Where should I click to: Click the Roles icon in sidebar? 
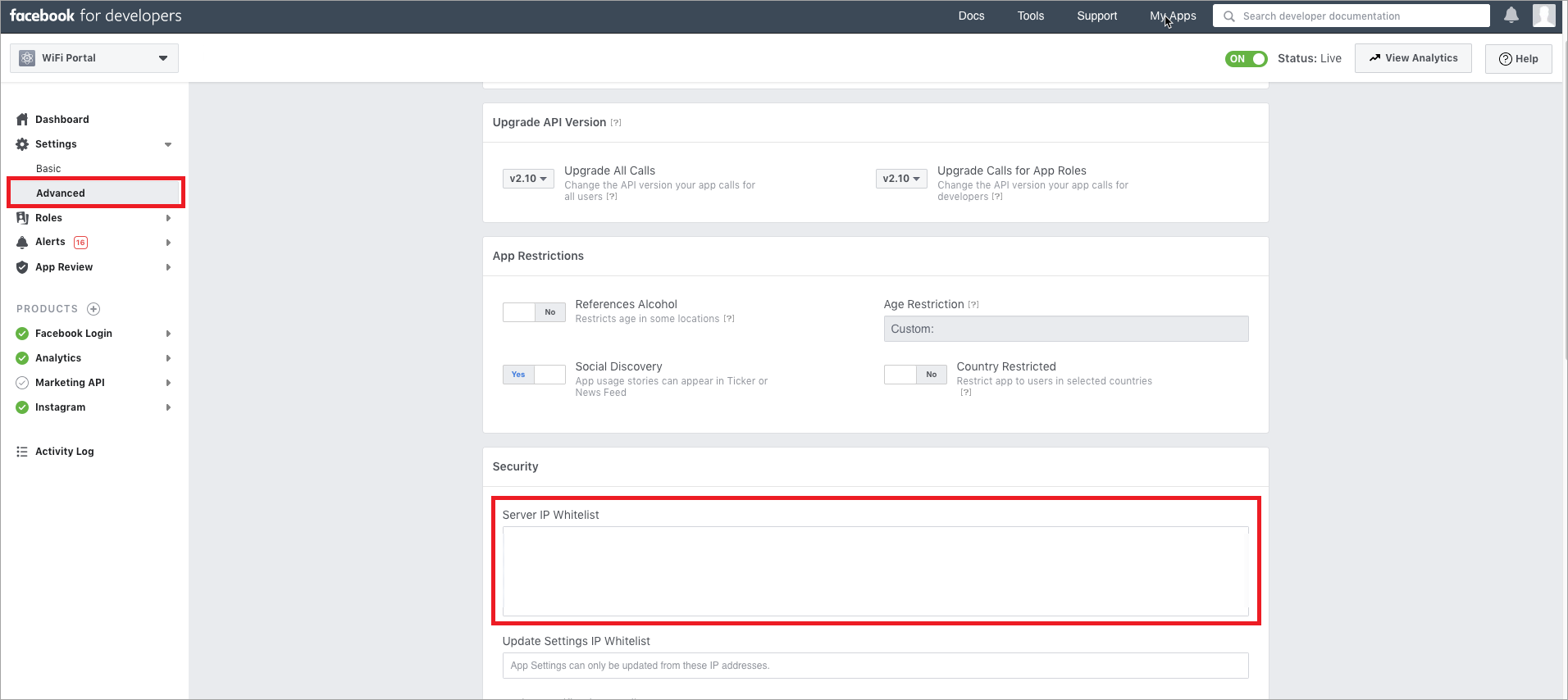click(22, 218)
